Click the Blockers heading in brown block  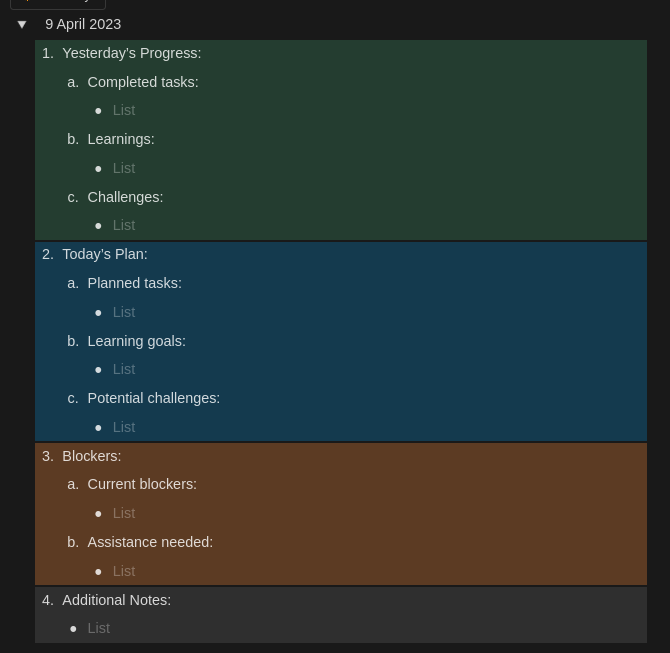92,456
